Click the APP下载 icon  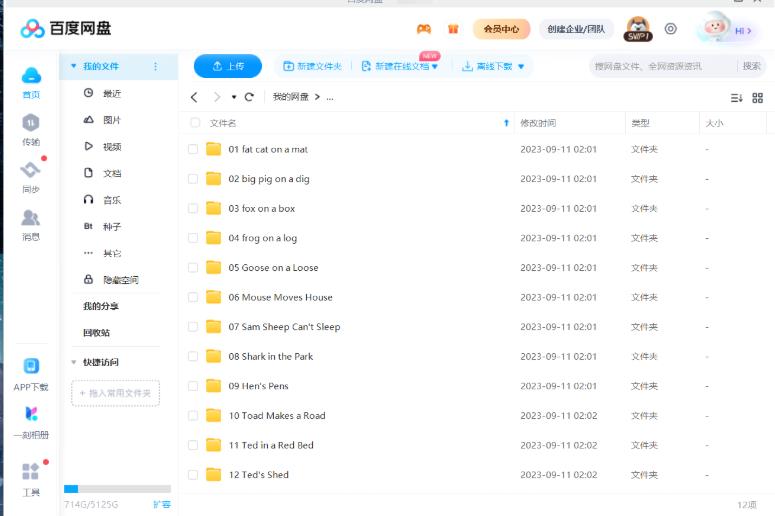click(31, 366)
